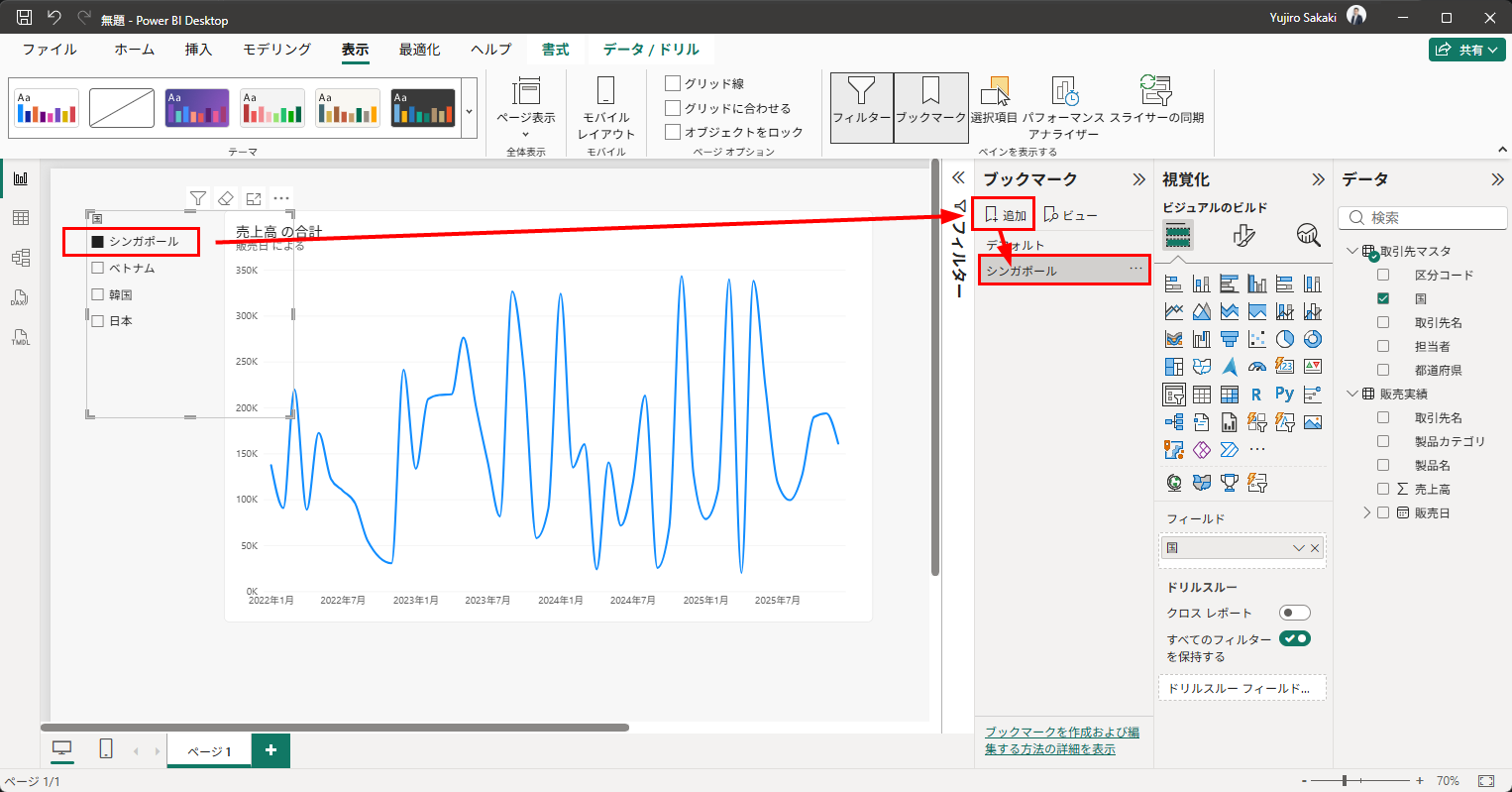
Task: Open focus mode for the slicer
Action: click(x=254, y=198)
